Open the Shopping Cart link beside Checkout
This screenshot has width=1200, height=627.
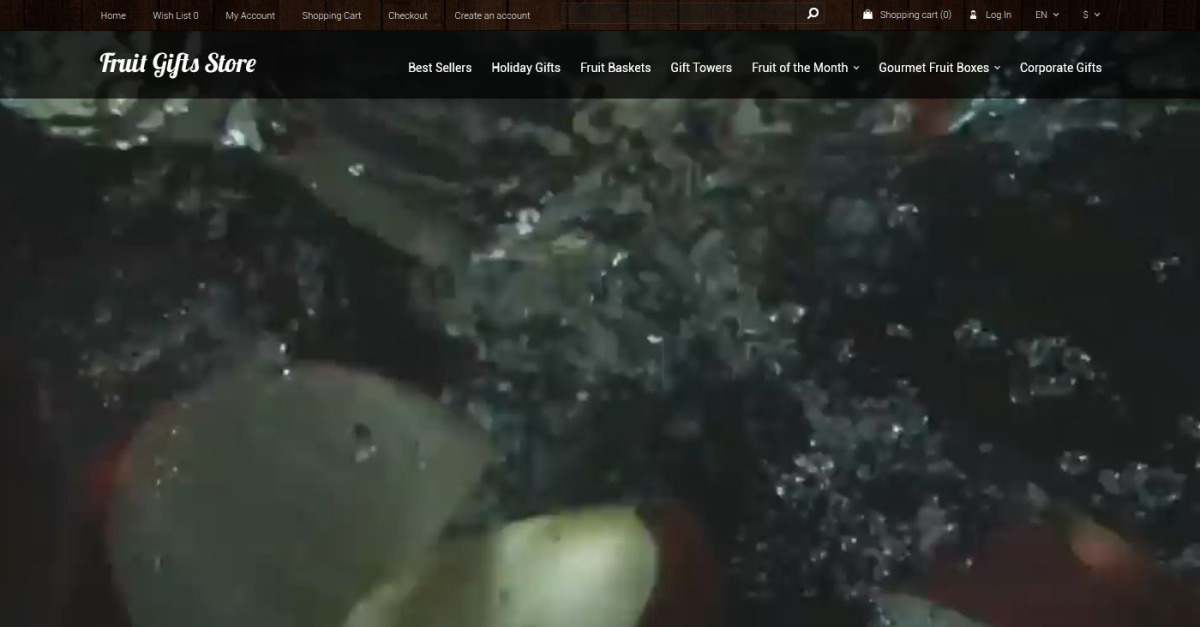point(332,15)
